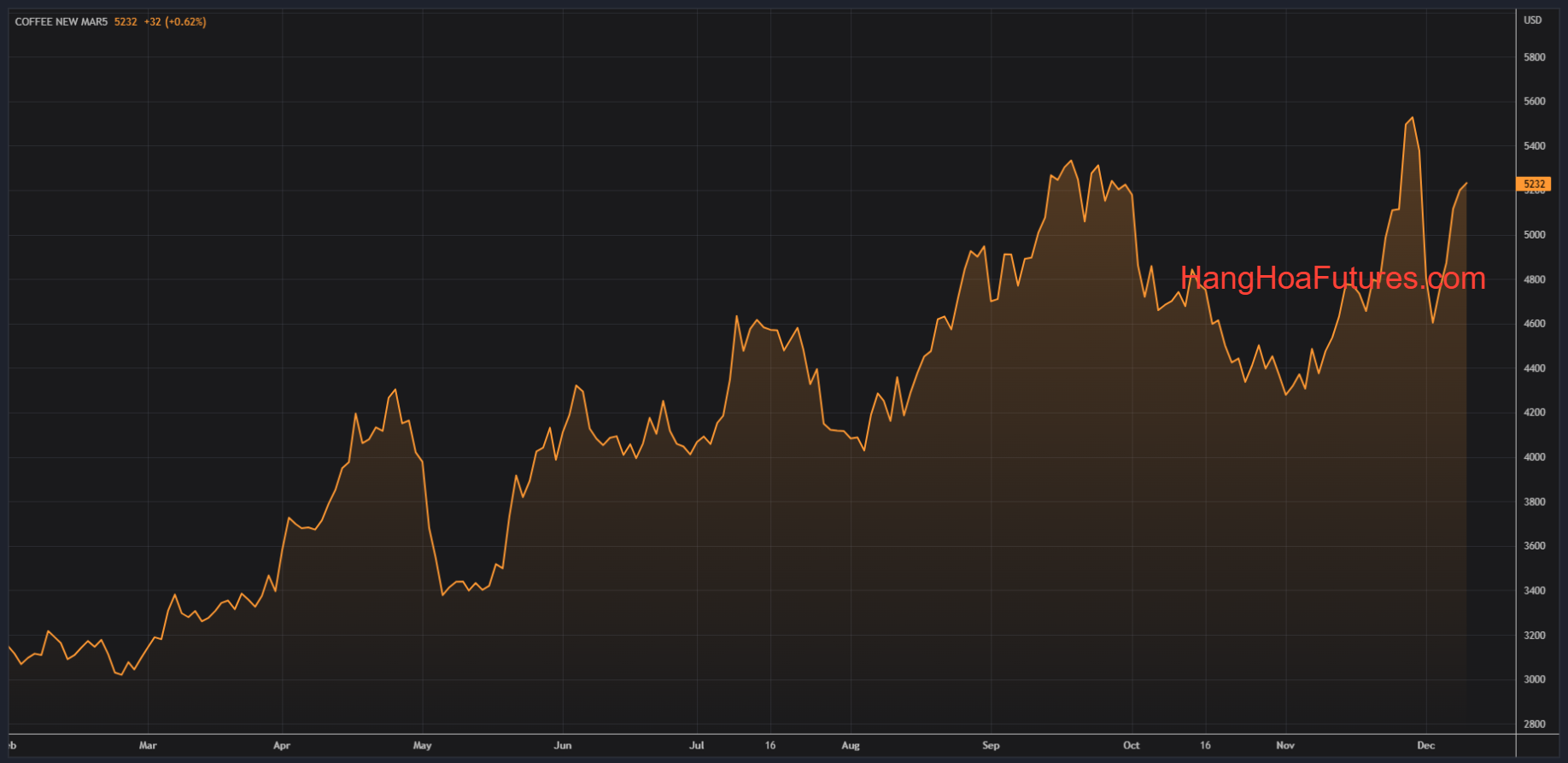Click the USD currency label
This screenshot has height=763, width=1568.
[x=1533, y=21]
